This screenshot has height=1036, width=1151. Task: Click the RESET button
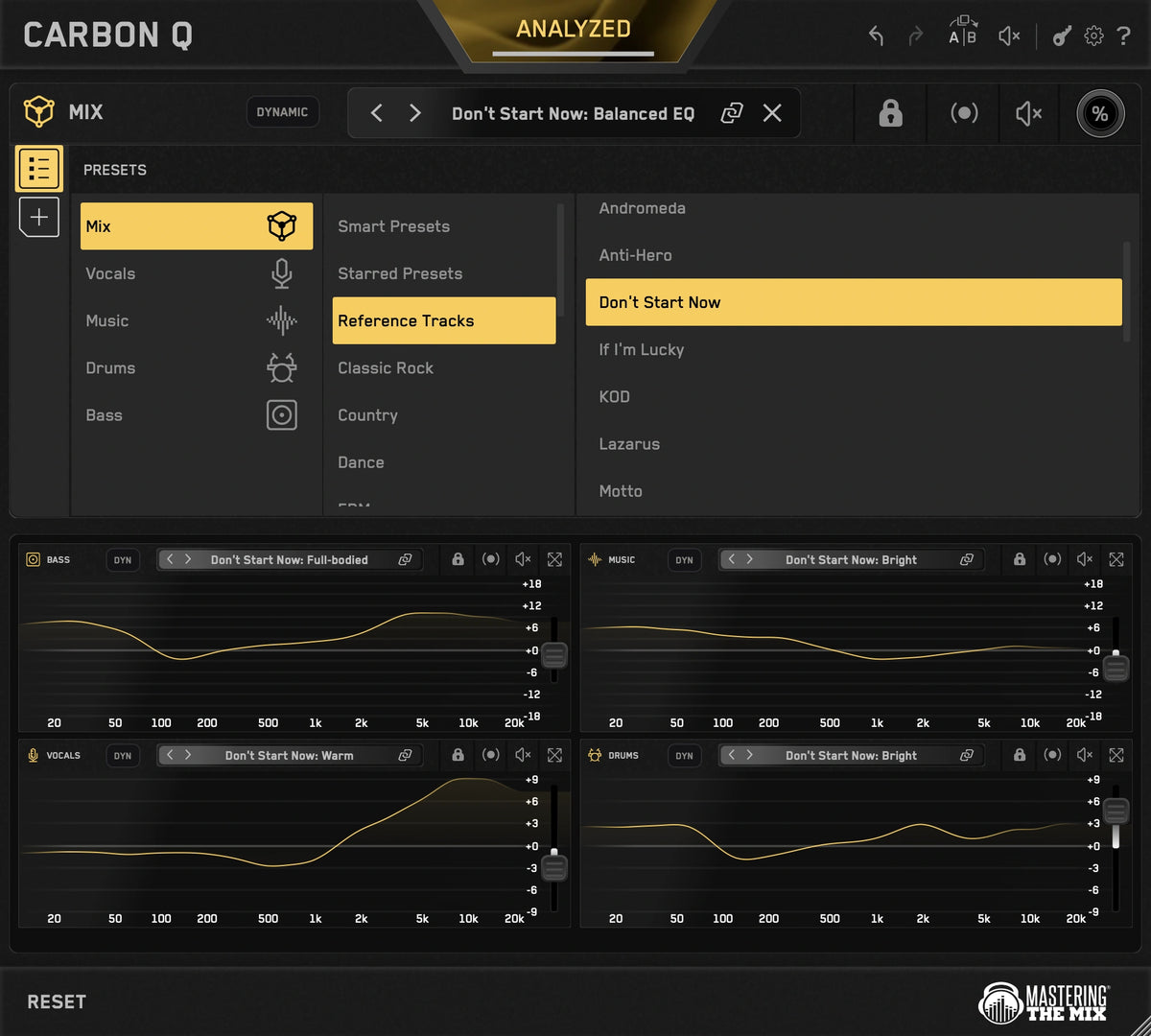pyautogui.click(x=57, y=1001)
